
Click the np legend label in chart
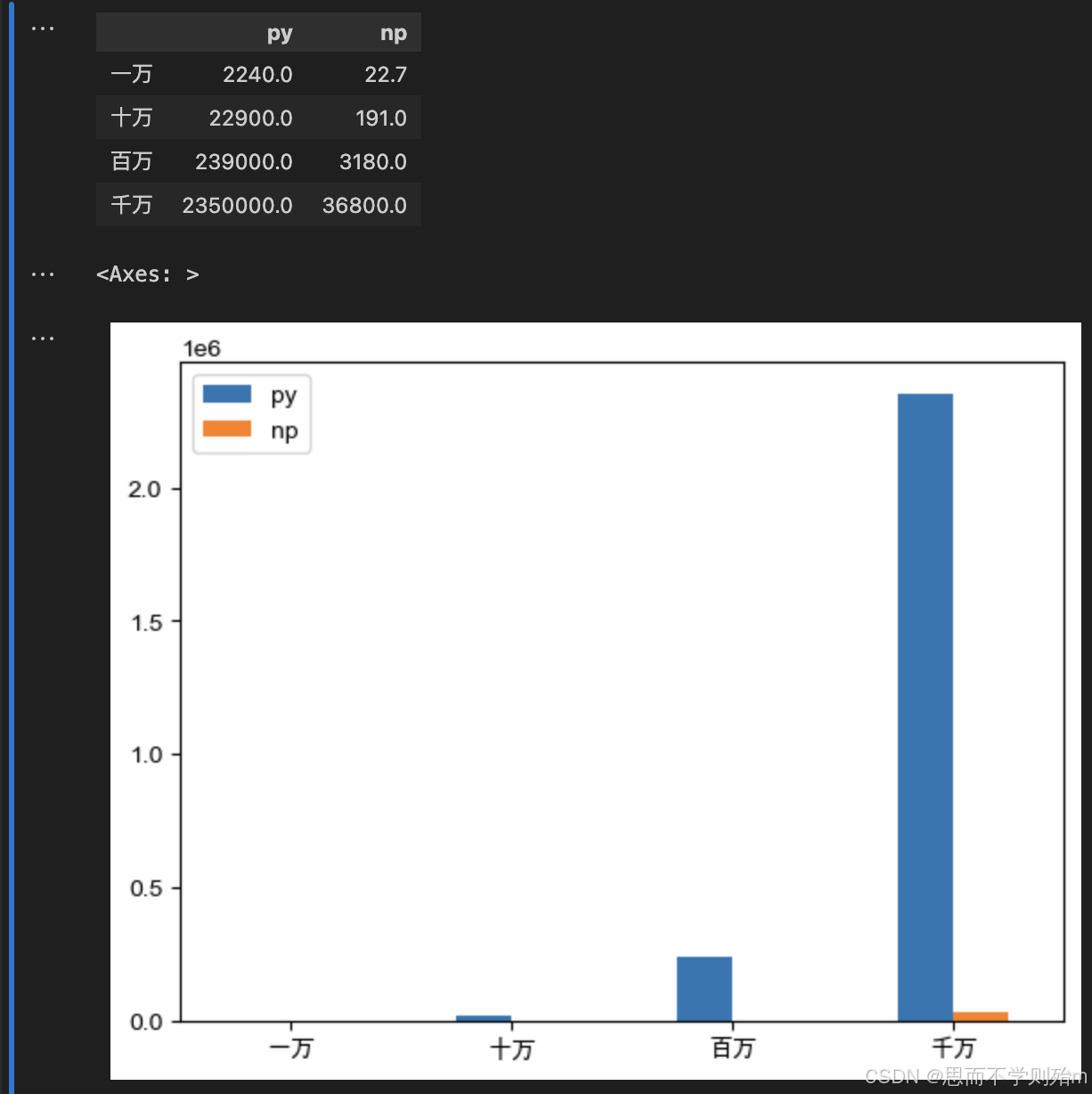(x=284, y=432)
